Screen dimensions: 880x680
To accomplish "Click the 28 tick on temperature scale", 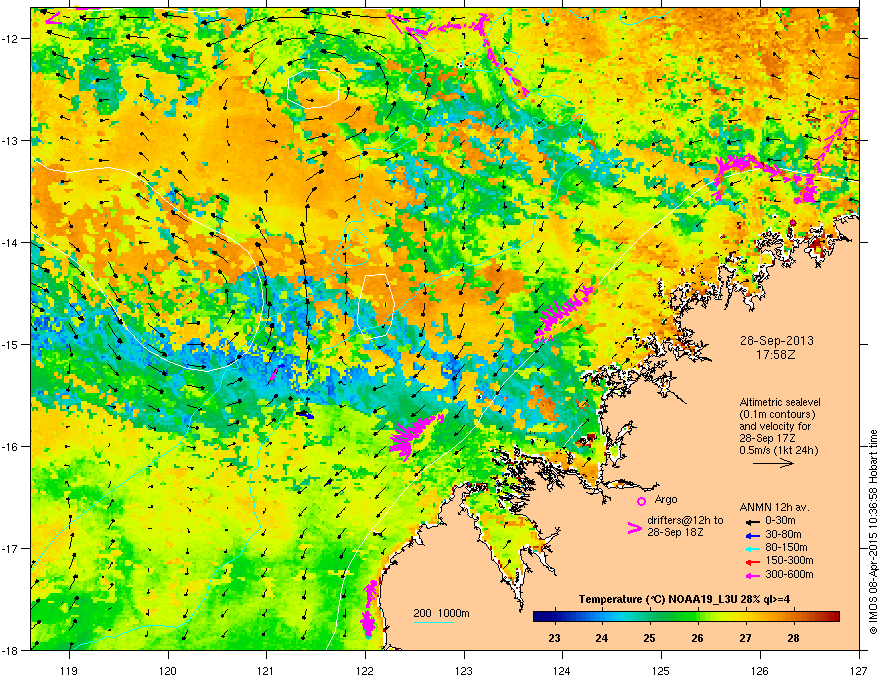I will click(793, 638).
